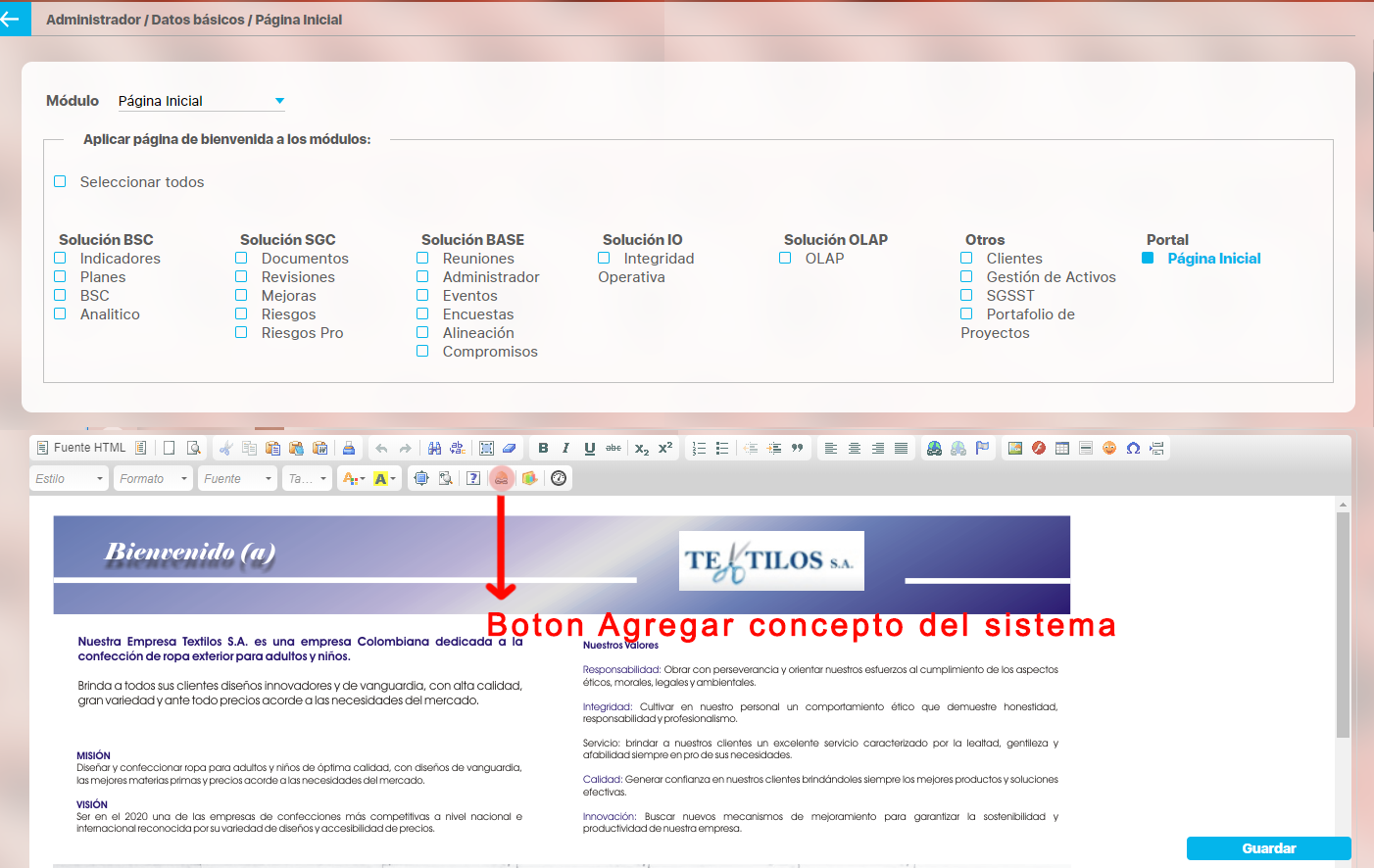Apply center text alignment
This screenshot has height=868, width=1374.
click(855, 448)
